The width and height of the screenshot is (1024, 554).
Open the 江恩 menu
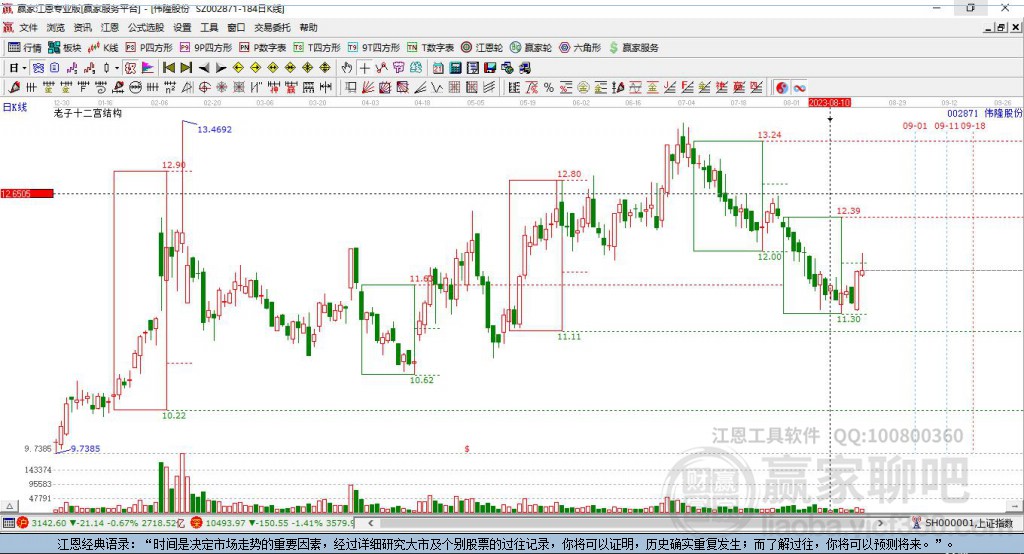pyautogui.click(x=109, y=27)
